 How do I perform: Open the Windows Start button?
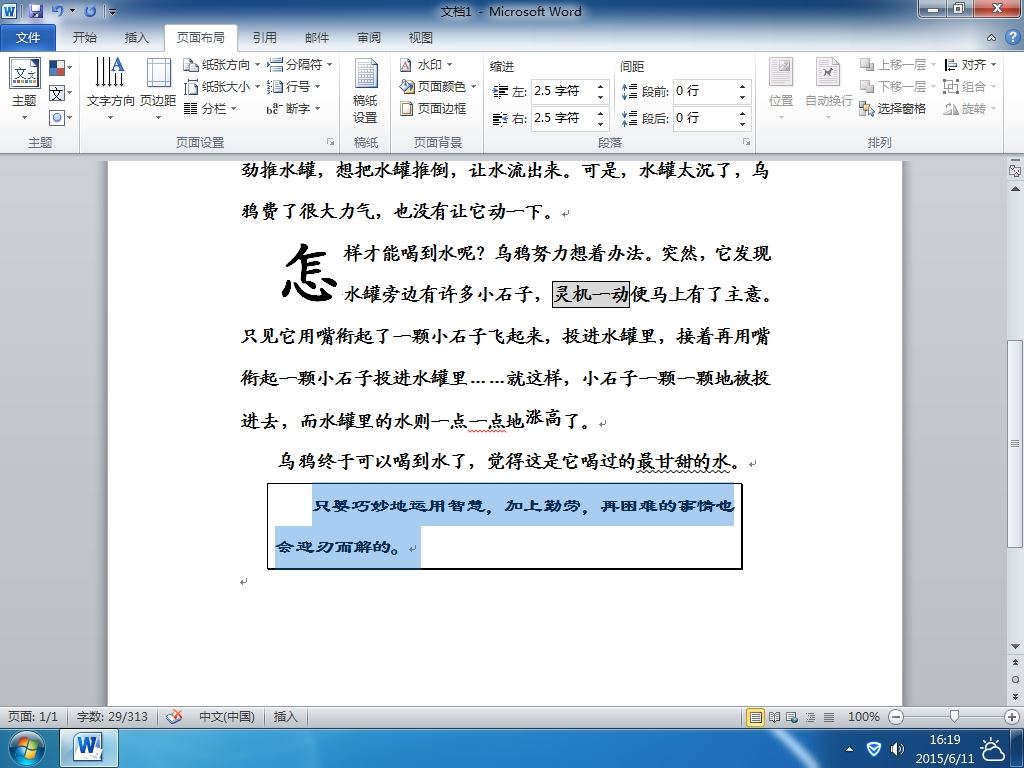pos(26,748)
